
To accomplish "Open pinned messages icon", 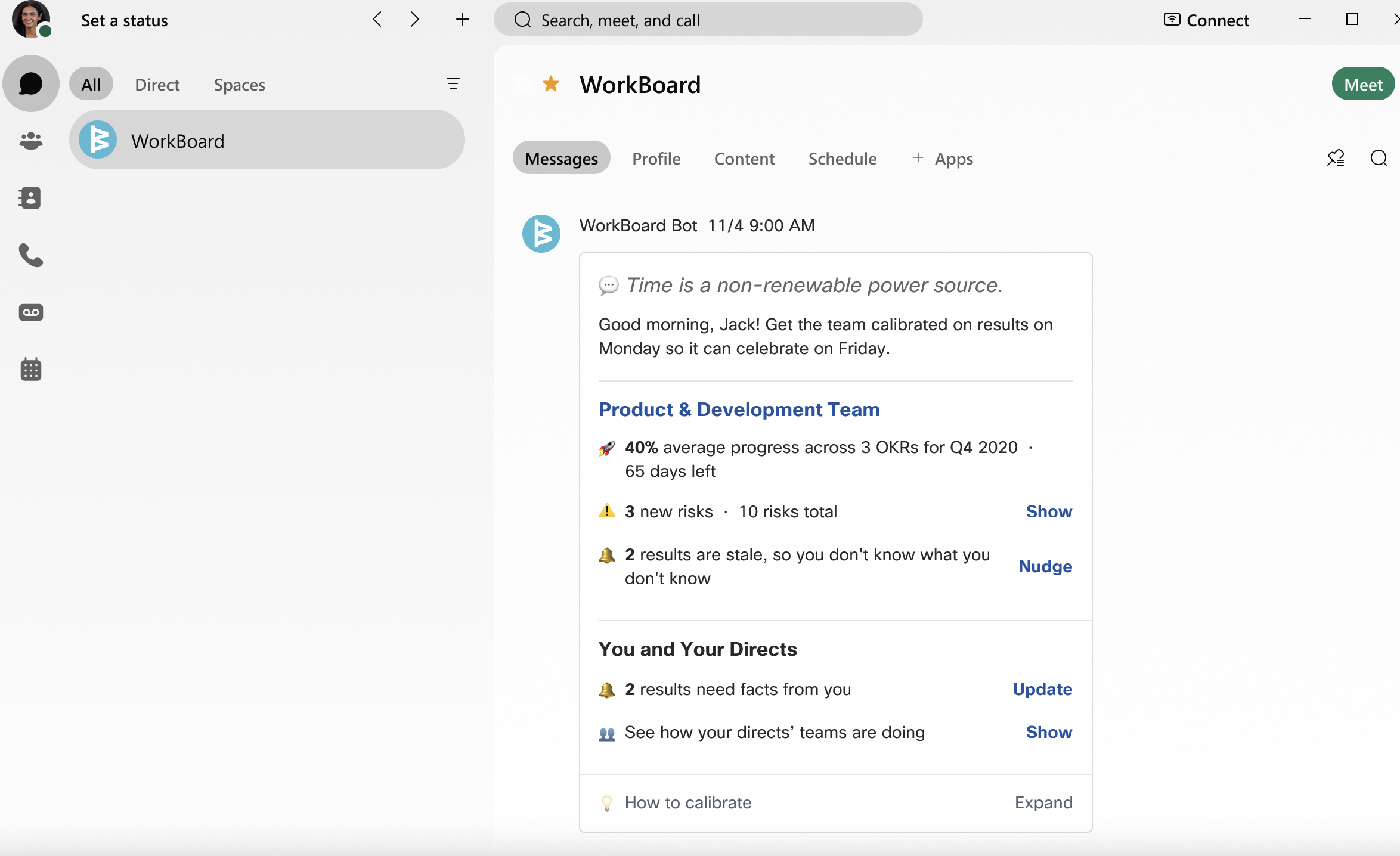I will tap(1336, 158).
